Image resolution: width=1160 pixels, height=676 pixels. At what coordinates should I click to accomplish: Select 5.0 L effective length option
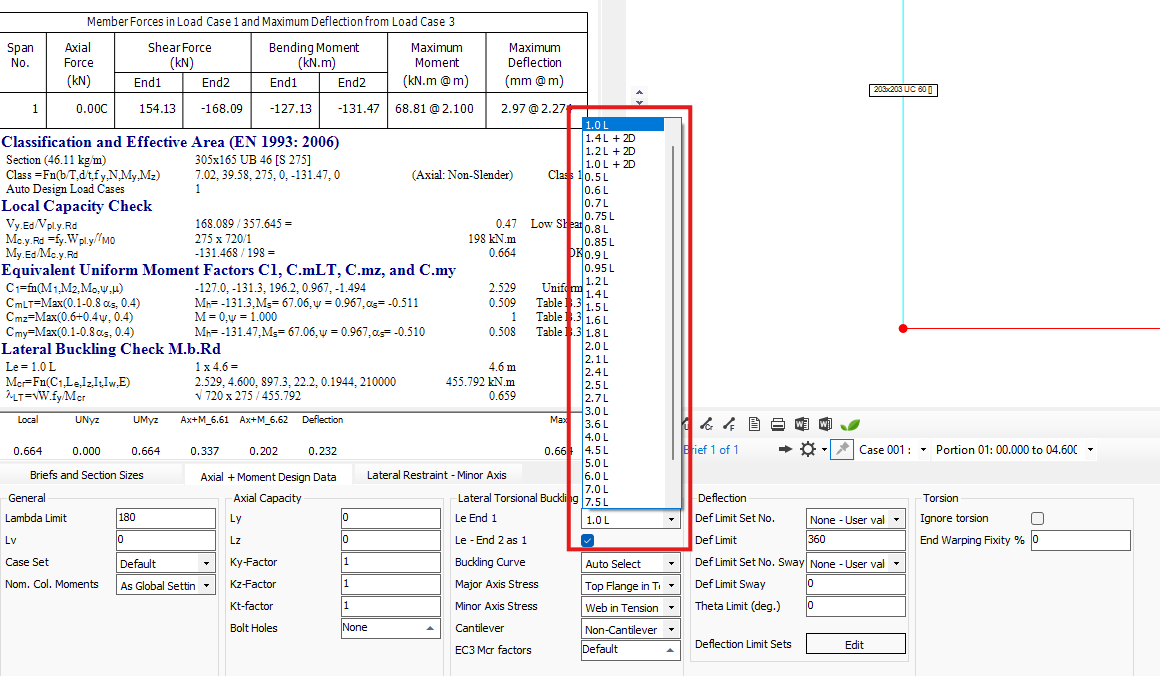click(623, 463)
